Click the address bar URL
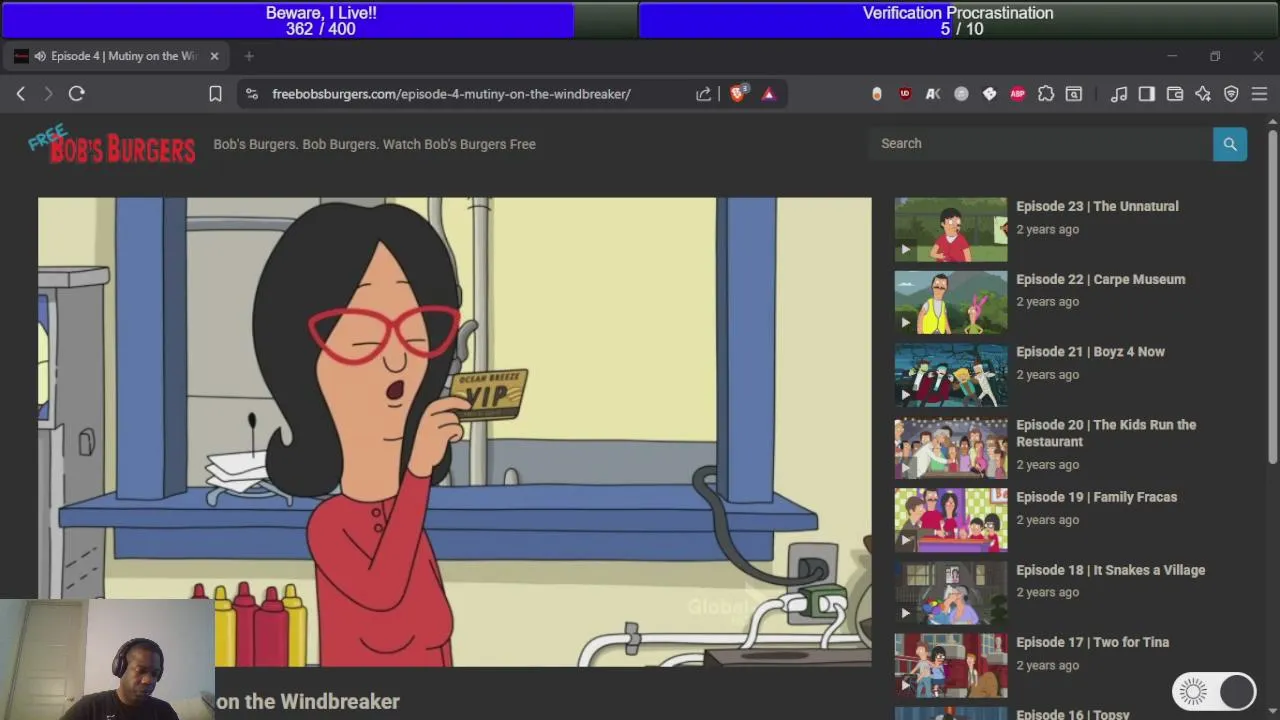The image size is (1280, 720). pos(451,94)
